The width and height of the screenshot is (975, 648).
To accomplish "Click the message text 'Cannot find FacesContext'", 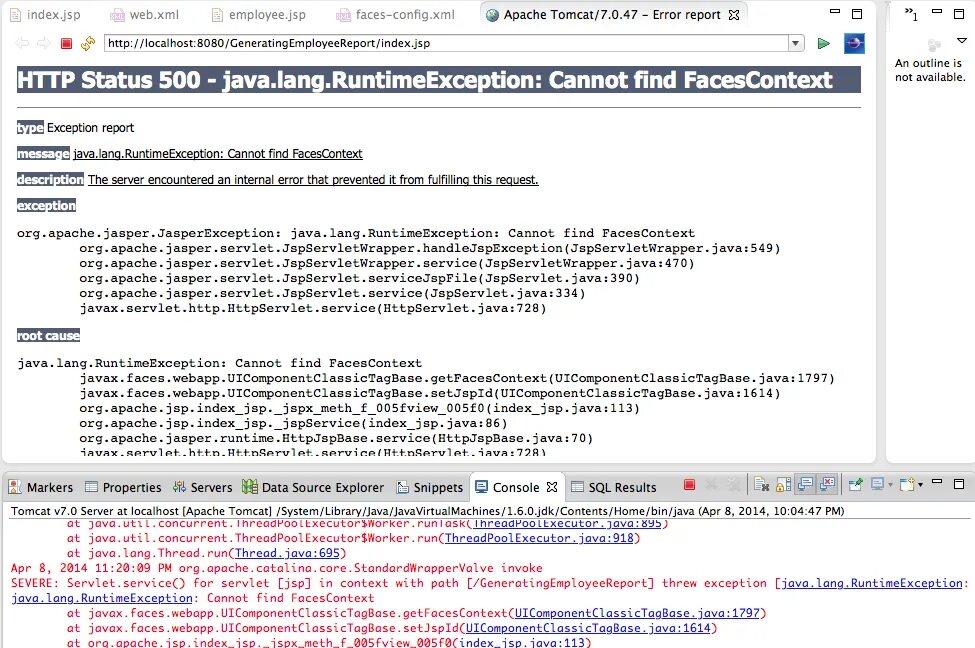I will pos(295,154).
